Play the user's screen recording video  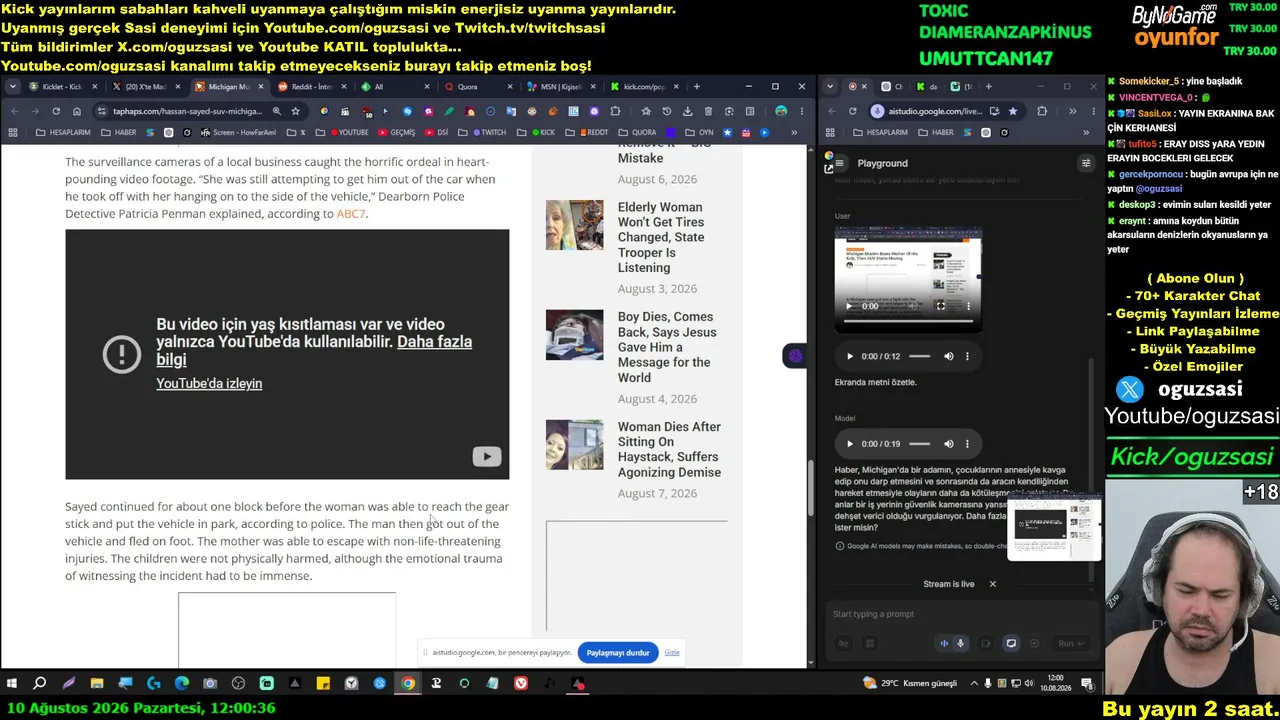pos(850,306)
